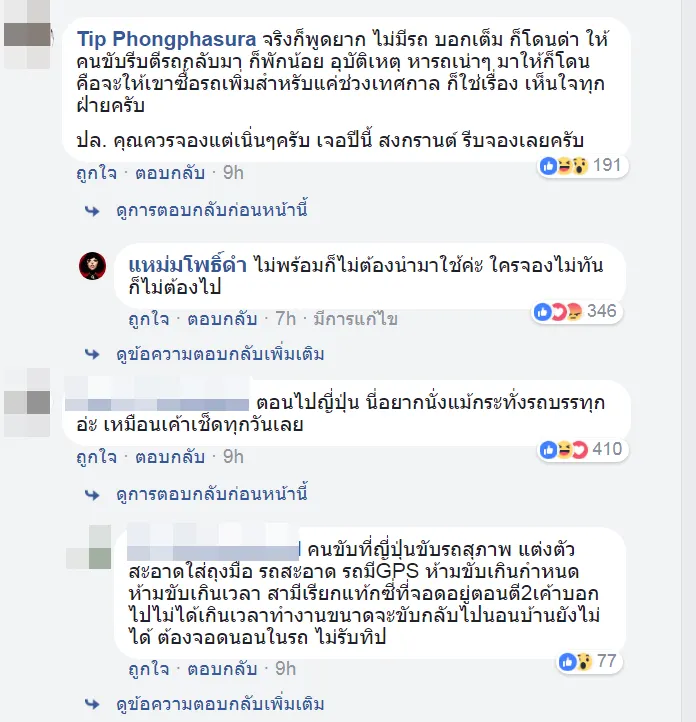Expand bottom ดูข้อความตอบกลับเพิ่มเติม more replies
The image size is (696, 722).
coord(220,705)
